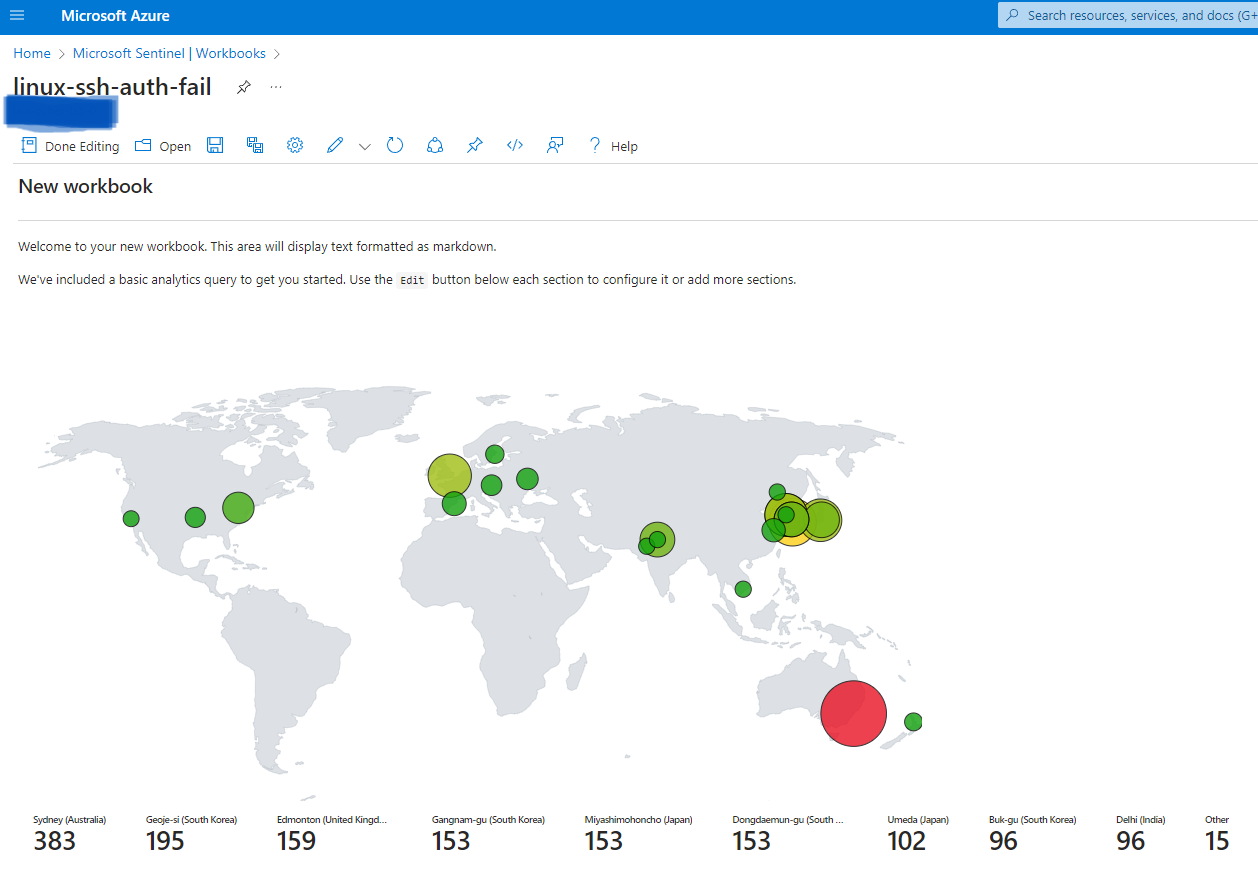Select the green bubble over Southeast Asia
Image resolution: width=1258 pixels, height=869 pixels.
[x=743, y=589]
